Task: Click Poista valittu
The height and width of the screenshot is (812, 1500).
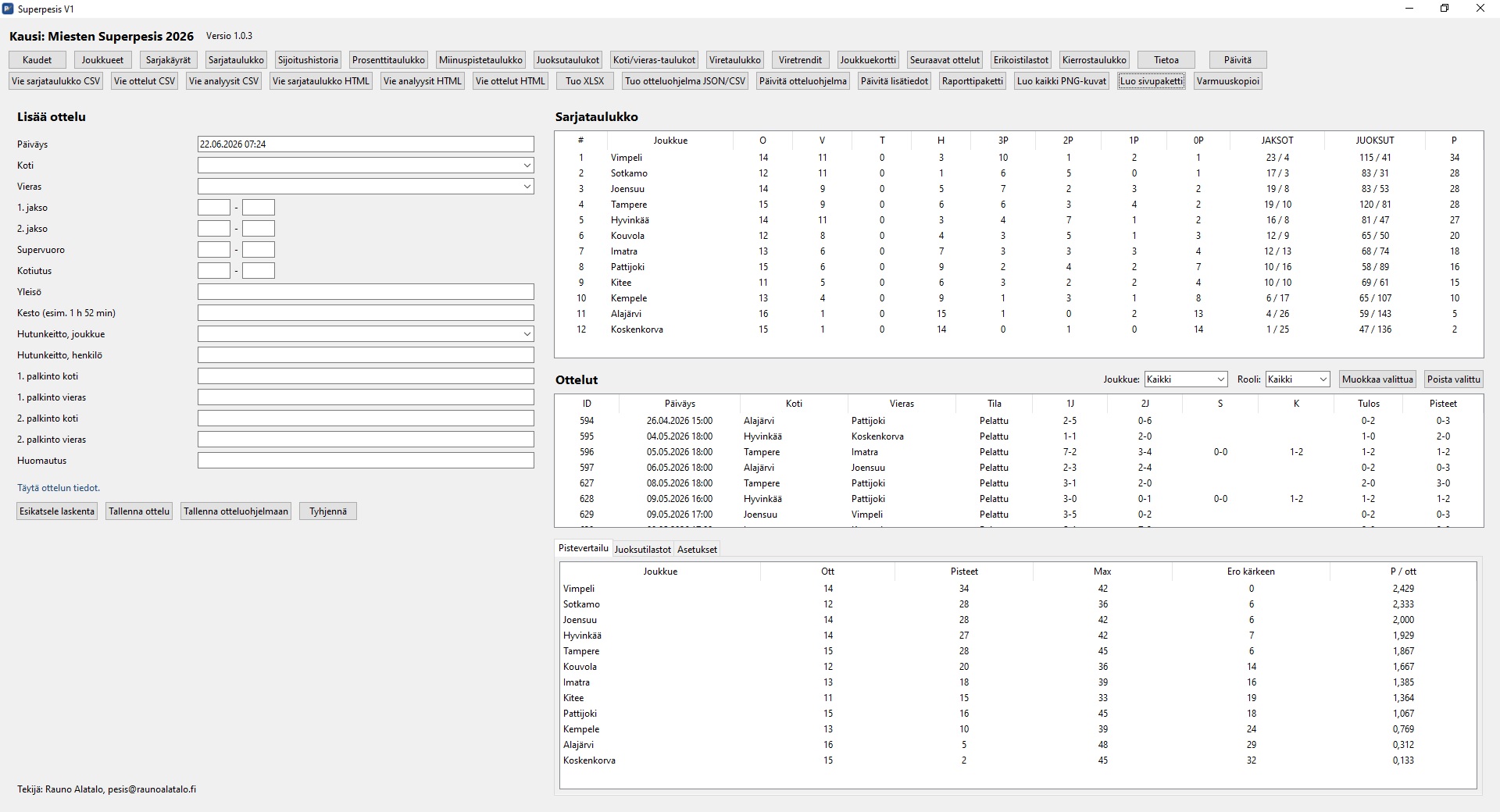Action: pos(1454,379)
